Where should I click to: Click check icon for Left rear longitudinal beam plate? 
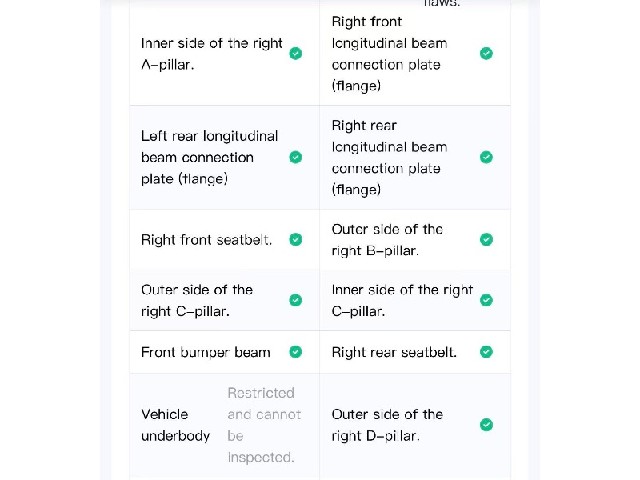pyautogui.click(x=296, y=157)
